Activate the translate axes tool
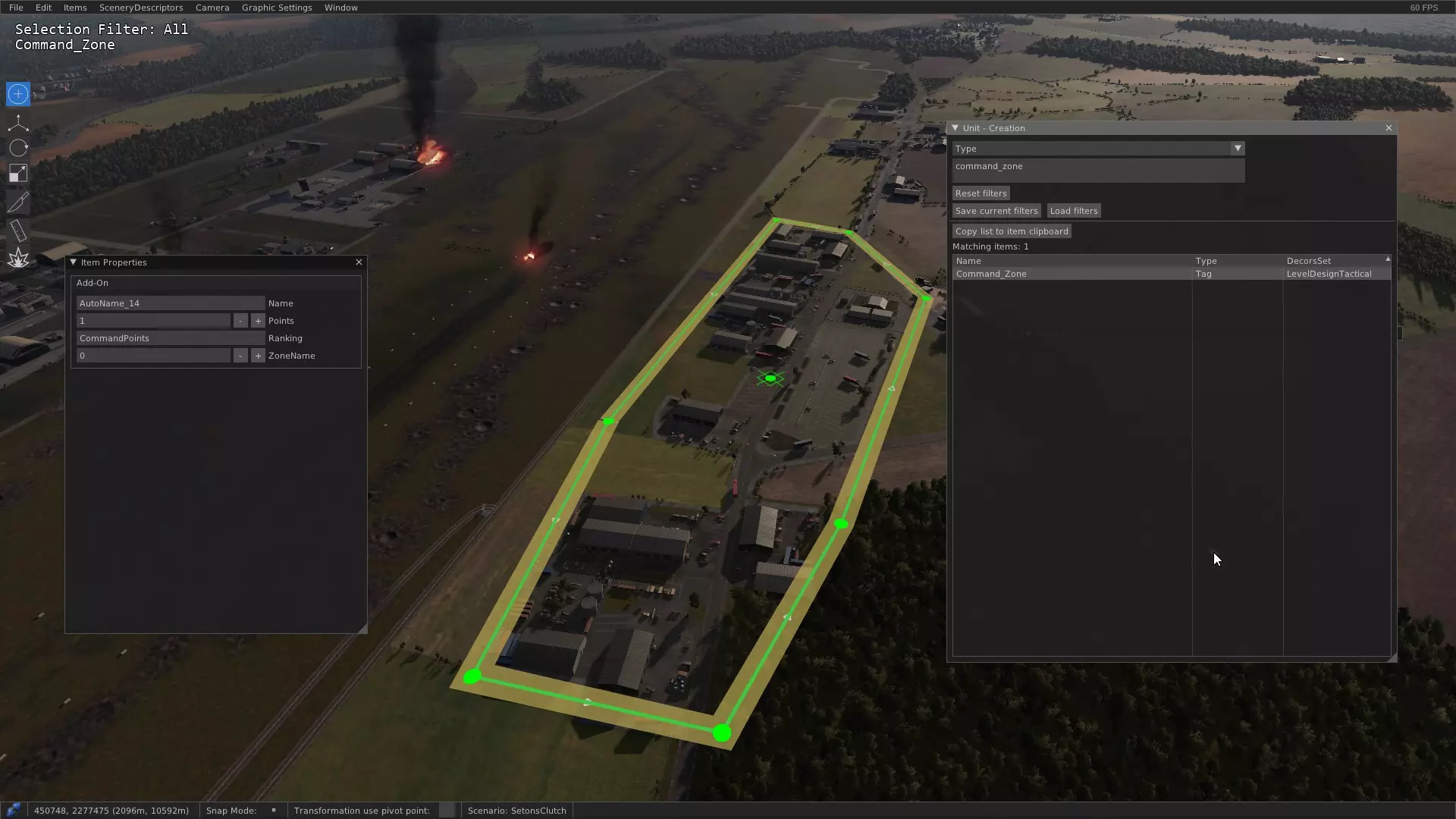The image size is (1456, 819). pos(18,123)
